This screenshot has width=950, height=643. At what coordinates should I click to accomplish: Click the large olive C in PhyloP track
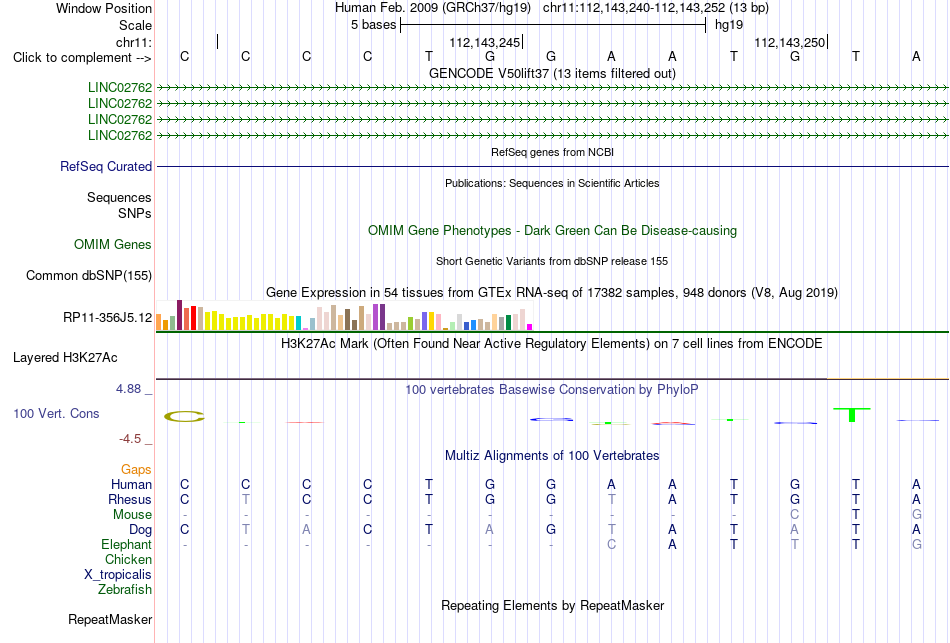click(185, 416)
